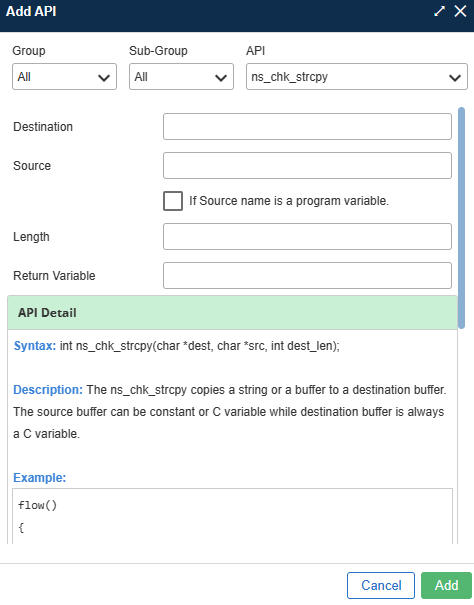The image size is (474, 605).
Task: Click the Group dropdown chevron arrow
Action: click(104, 78)
